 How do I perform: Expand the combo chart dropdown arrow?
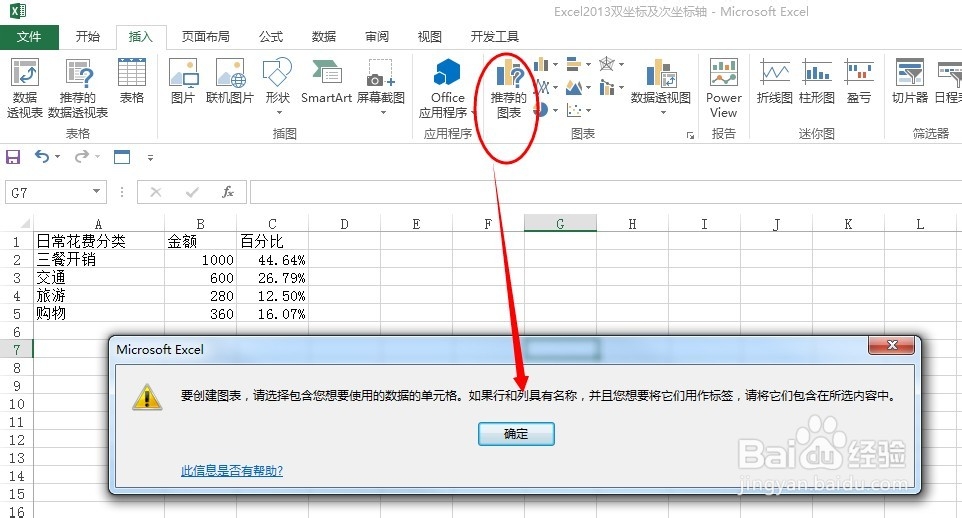click(621, 88)
